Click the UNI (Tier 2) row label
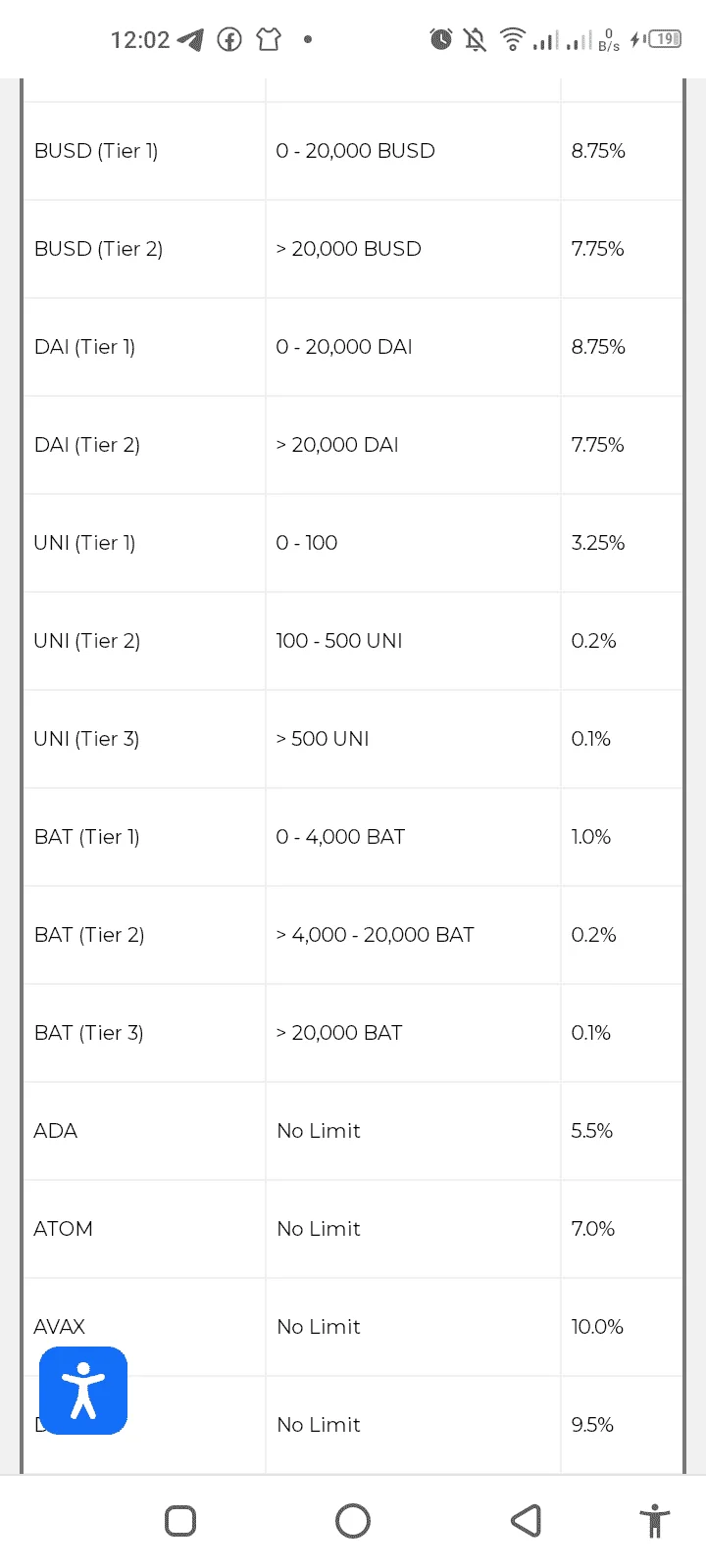The image size is (706, 1568). click(x=87, y=641)
